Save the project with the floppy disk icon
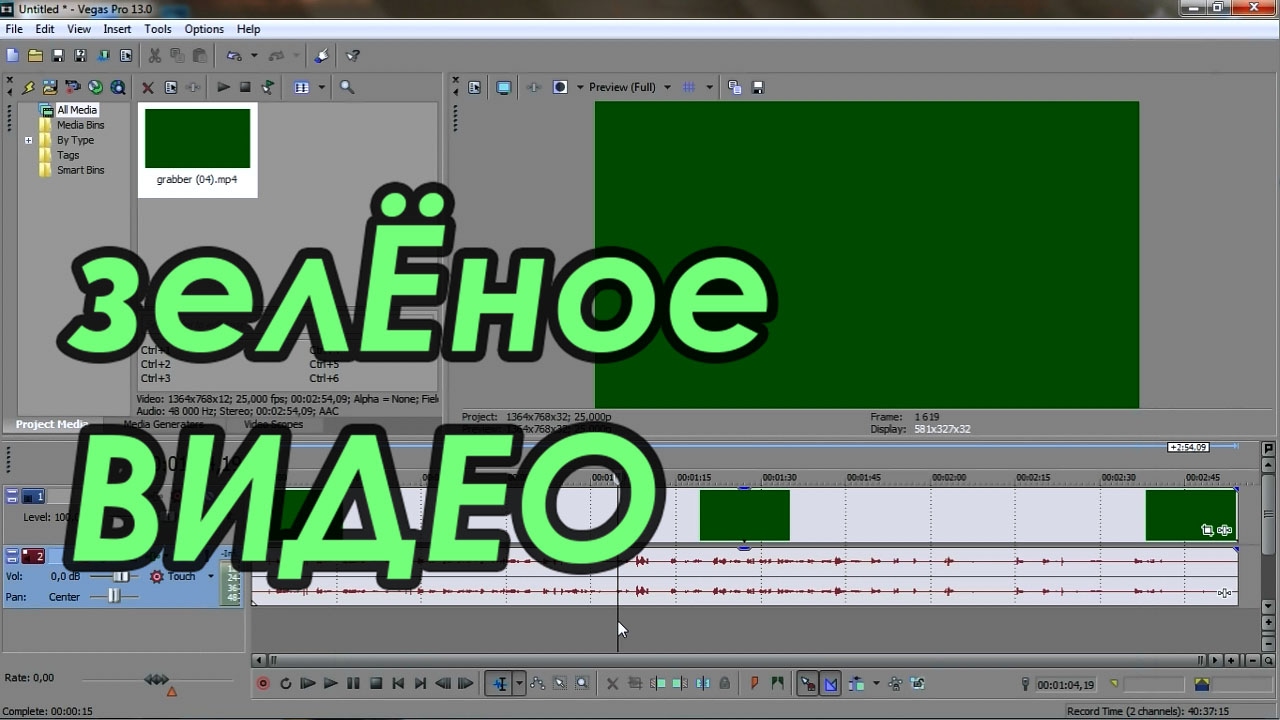1280x720 pixels. point(58,56)
